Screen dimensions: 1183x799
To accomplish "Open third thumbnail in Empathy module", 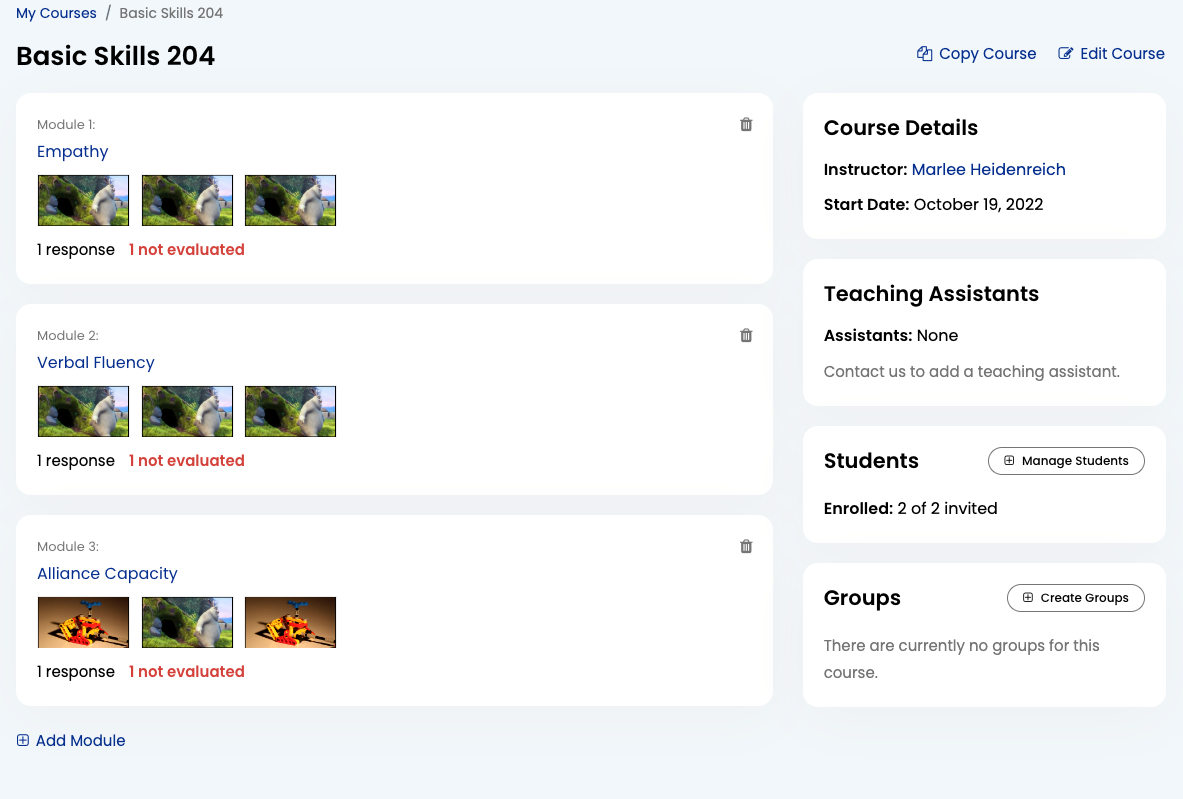I will pyautogui.click(x=290, y=201).
